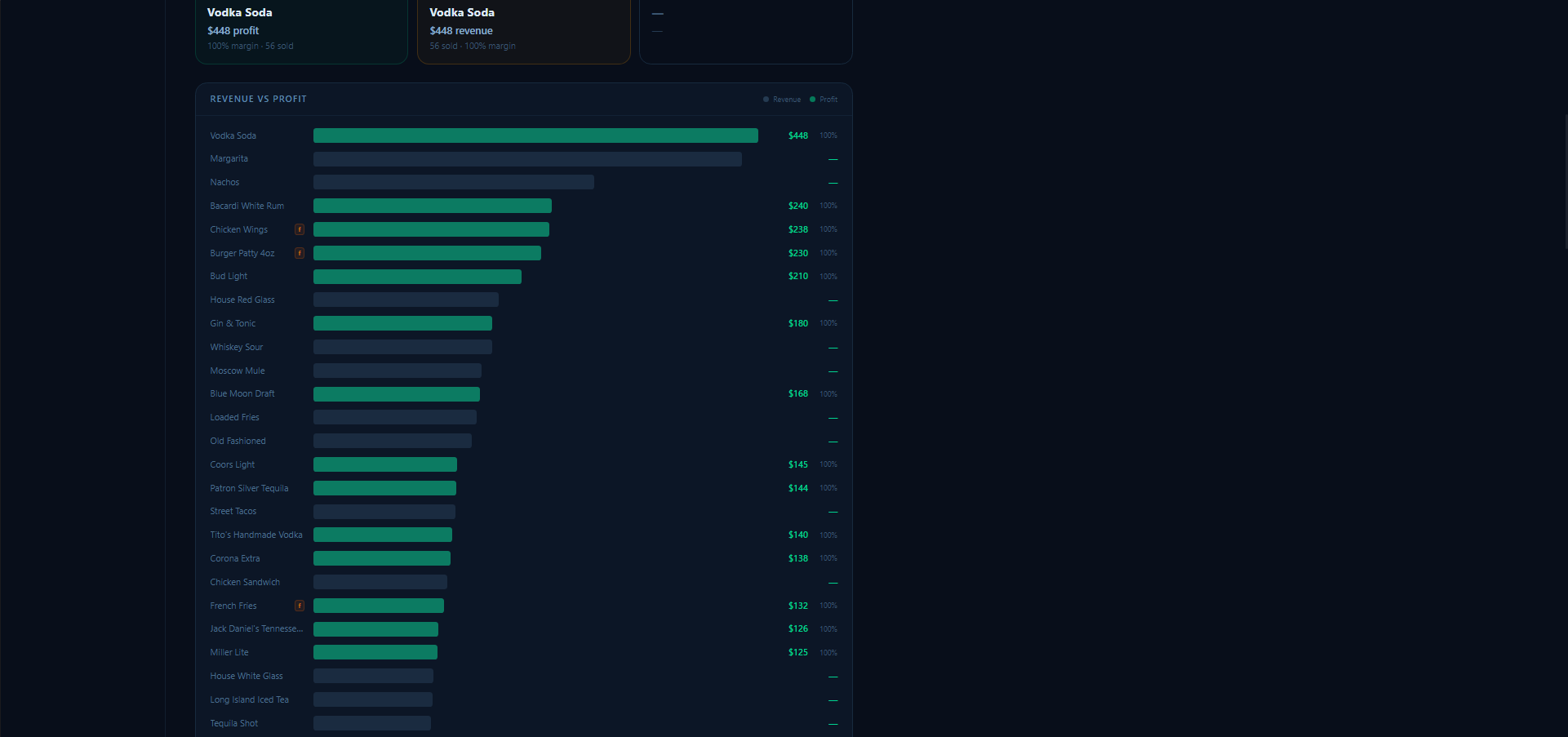1568x737 pixels.
Task: Click the Blue Moon Draft profit bar
Action: coord(396,394)
